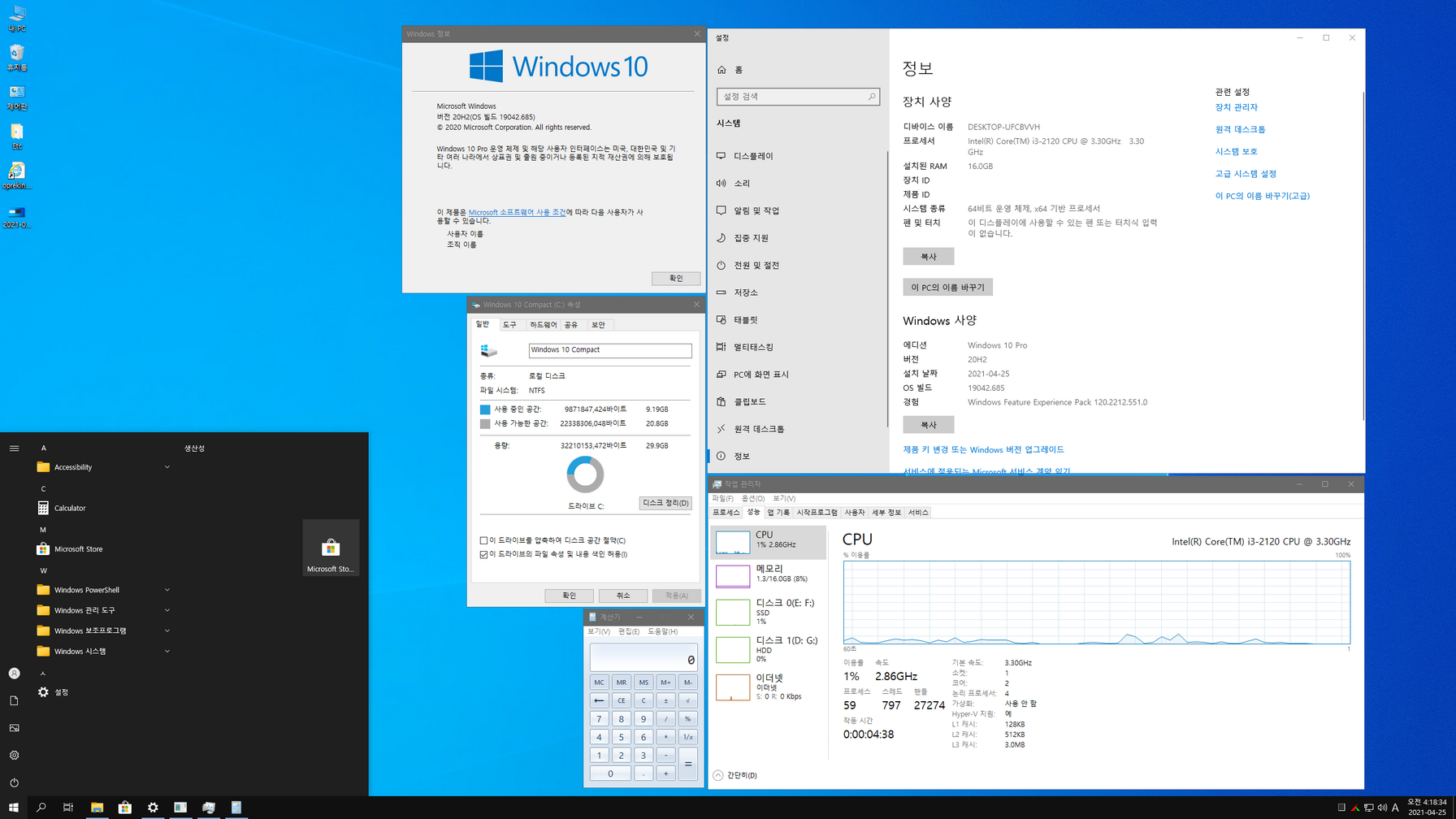Open the 휴지통 recycle bin desktop icon
The height and width of the screenshot is (819, 1456).
17,58
